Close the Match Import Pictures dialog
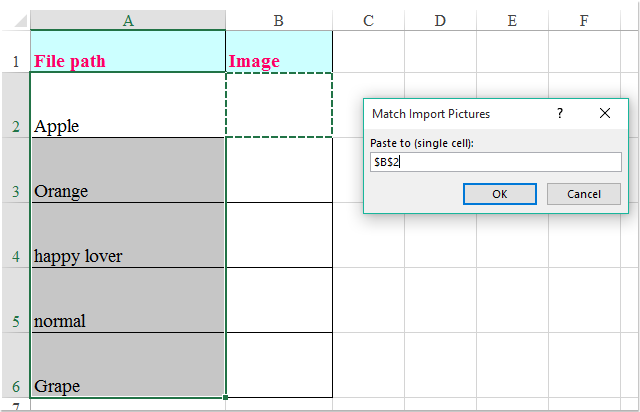640x412 pixels. coord(604,114)
